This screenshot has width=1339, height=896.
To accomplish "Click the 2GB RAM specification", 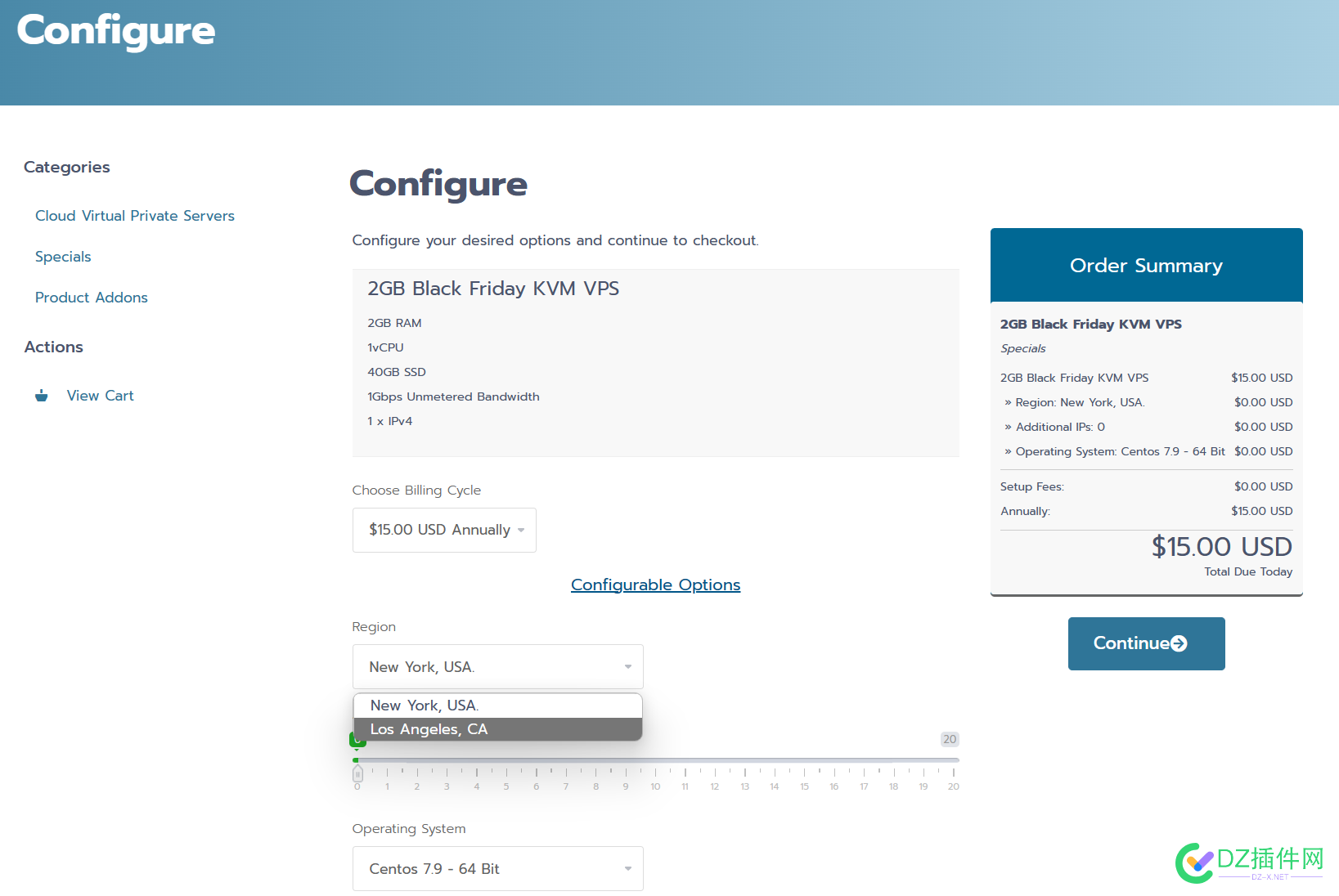I will click(394, 323).
